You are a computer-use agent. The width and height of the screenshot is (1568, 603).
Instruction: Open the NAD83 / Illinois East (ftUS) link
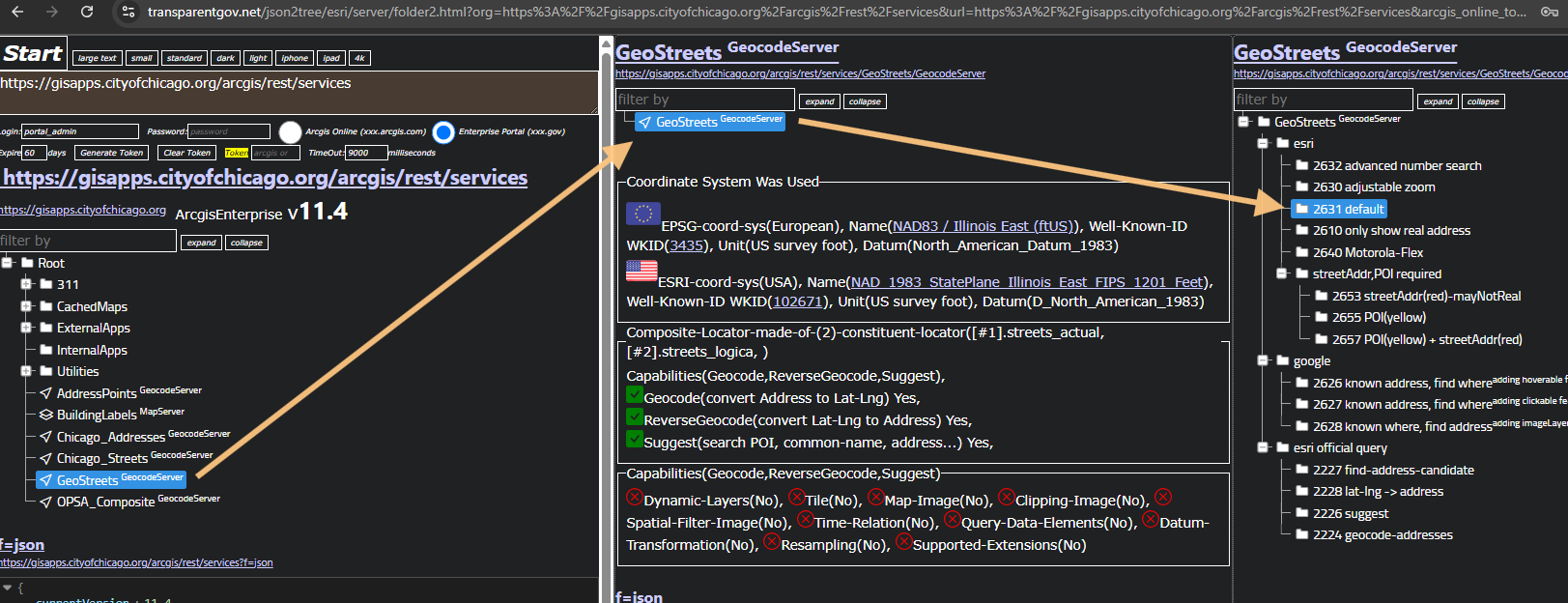pyautogui.click(x=983, y=226)
